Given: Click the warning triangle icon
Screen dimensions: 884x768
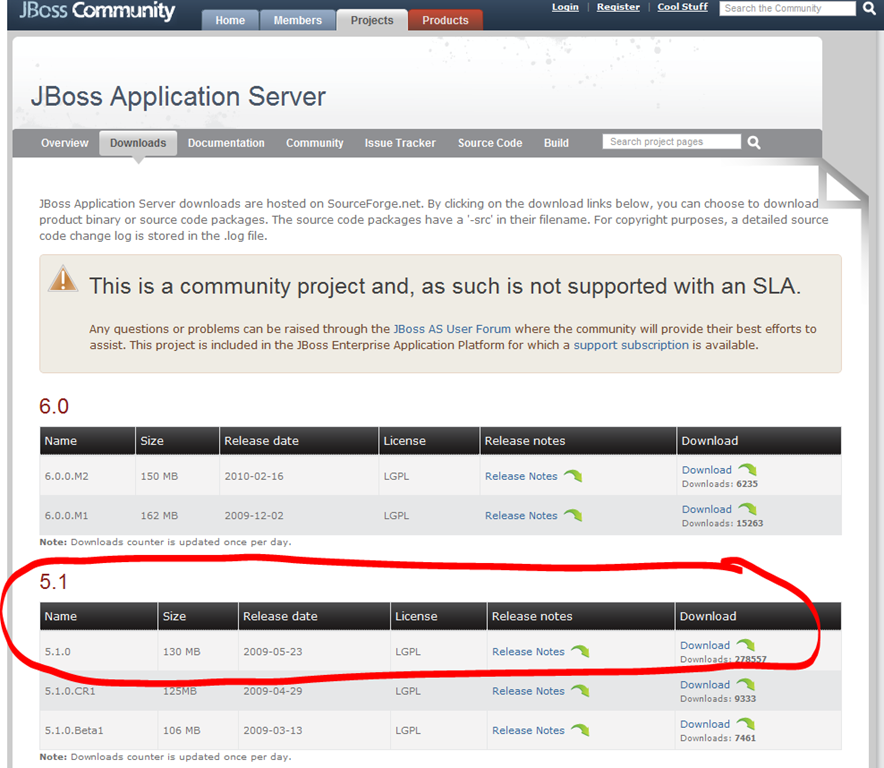Looking at the screenshot, I should [63, 279].
